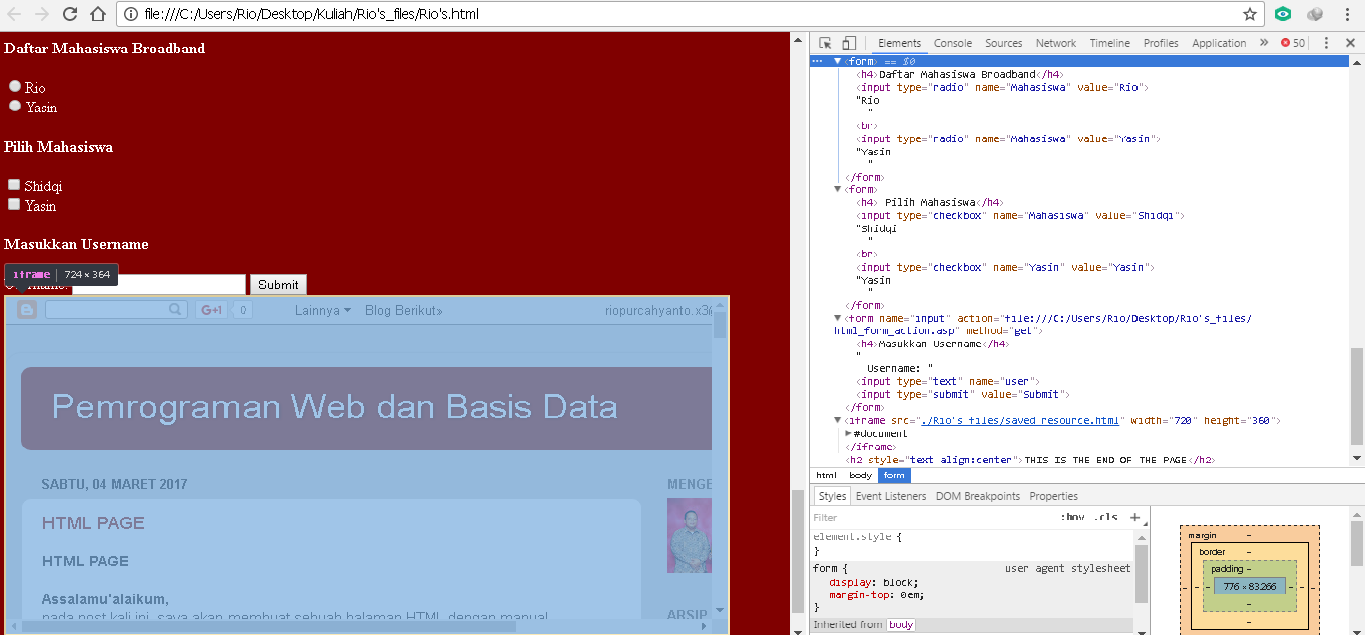This screenshot has height=635, width=1365.
Task: Open the Timeline tab
Action: [1110, 43]
